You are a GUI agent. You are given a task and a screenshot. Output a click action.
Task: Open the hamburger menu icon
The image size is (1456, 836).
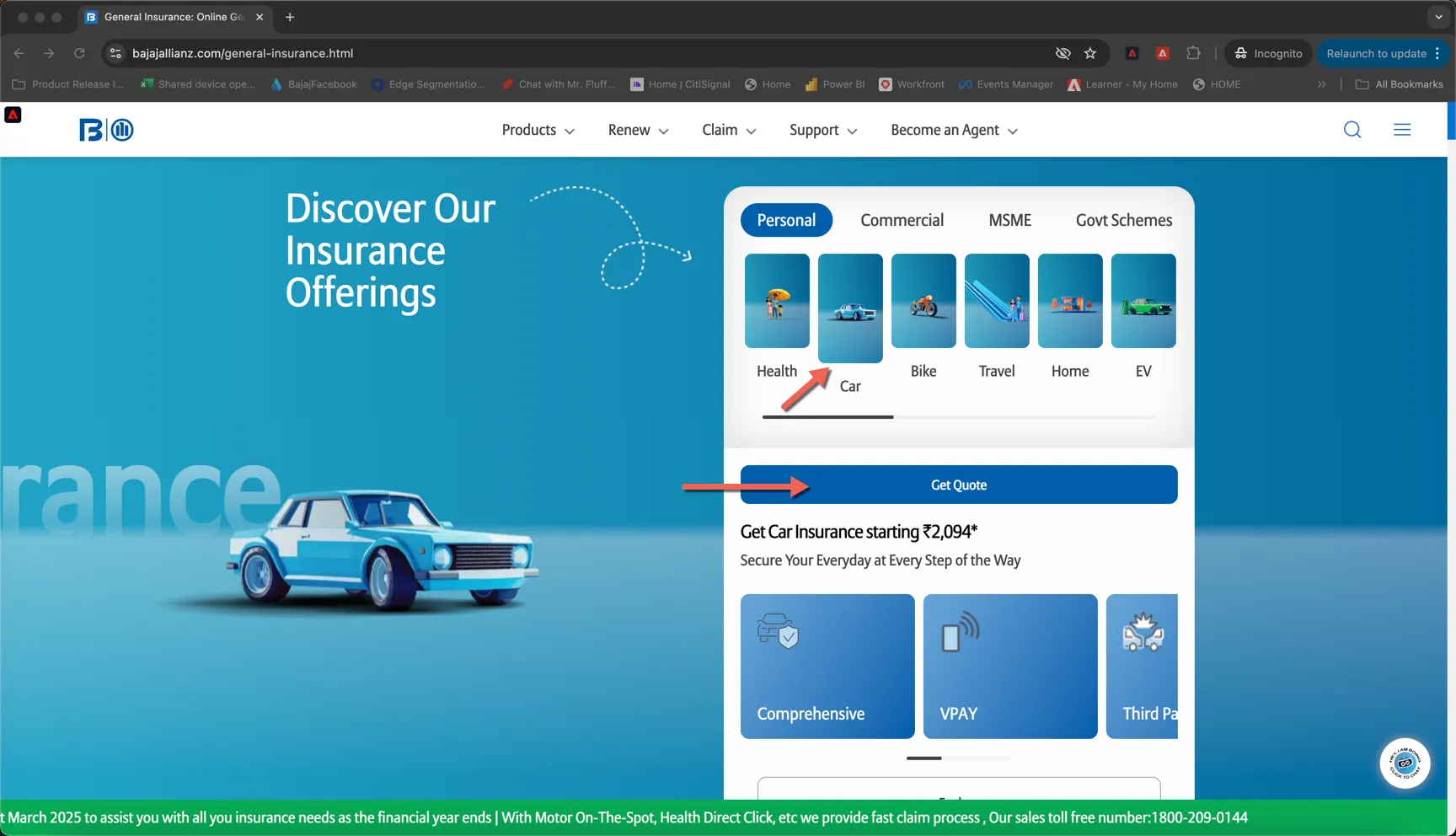pos(1402,130)
